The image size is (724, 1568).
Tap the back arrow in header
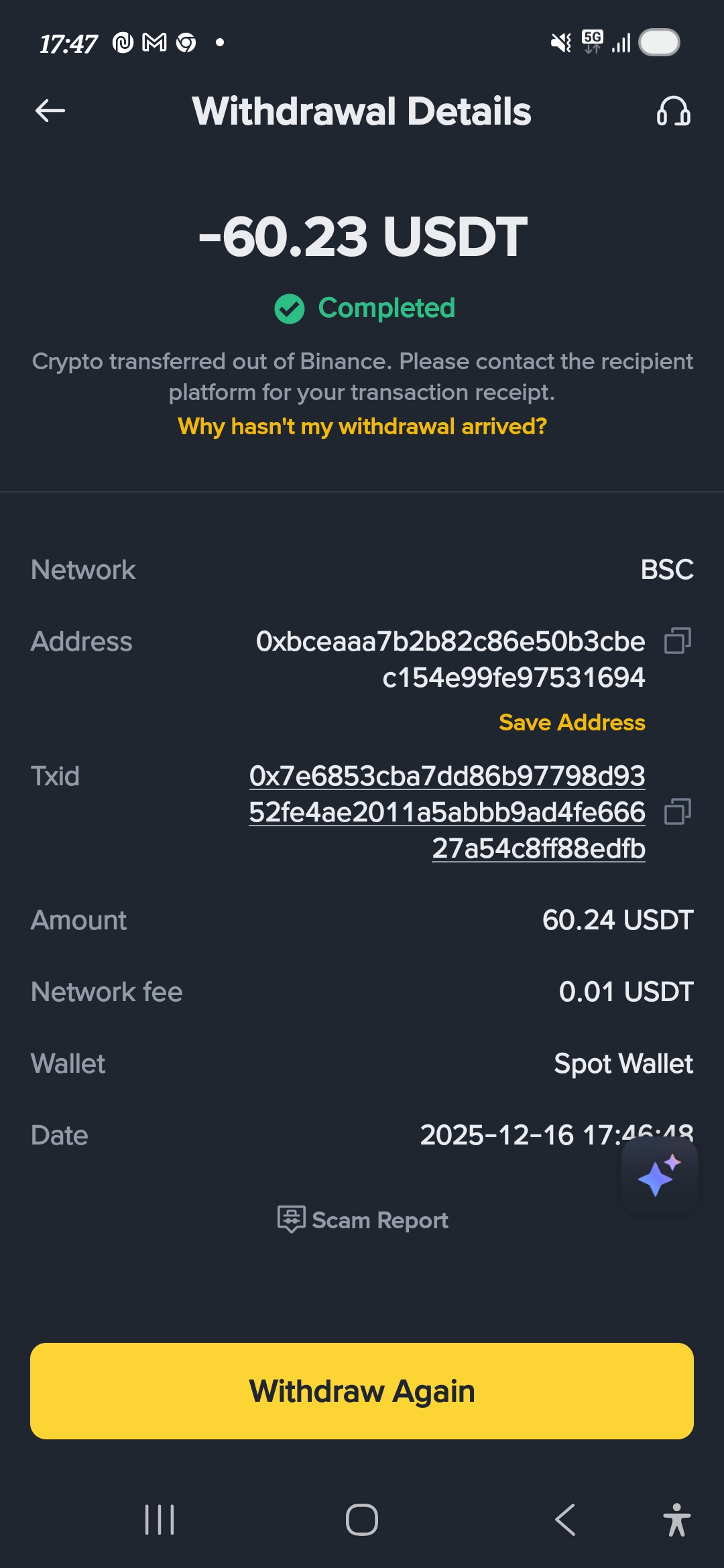click(x=50, y=111)
